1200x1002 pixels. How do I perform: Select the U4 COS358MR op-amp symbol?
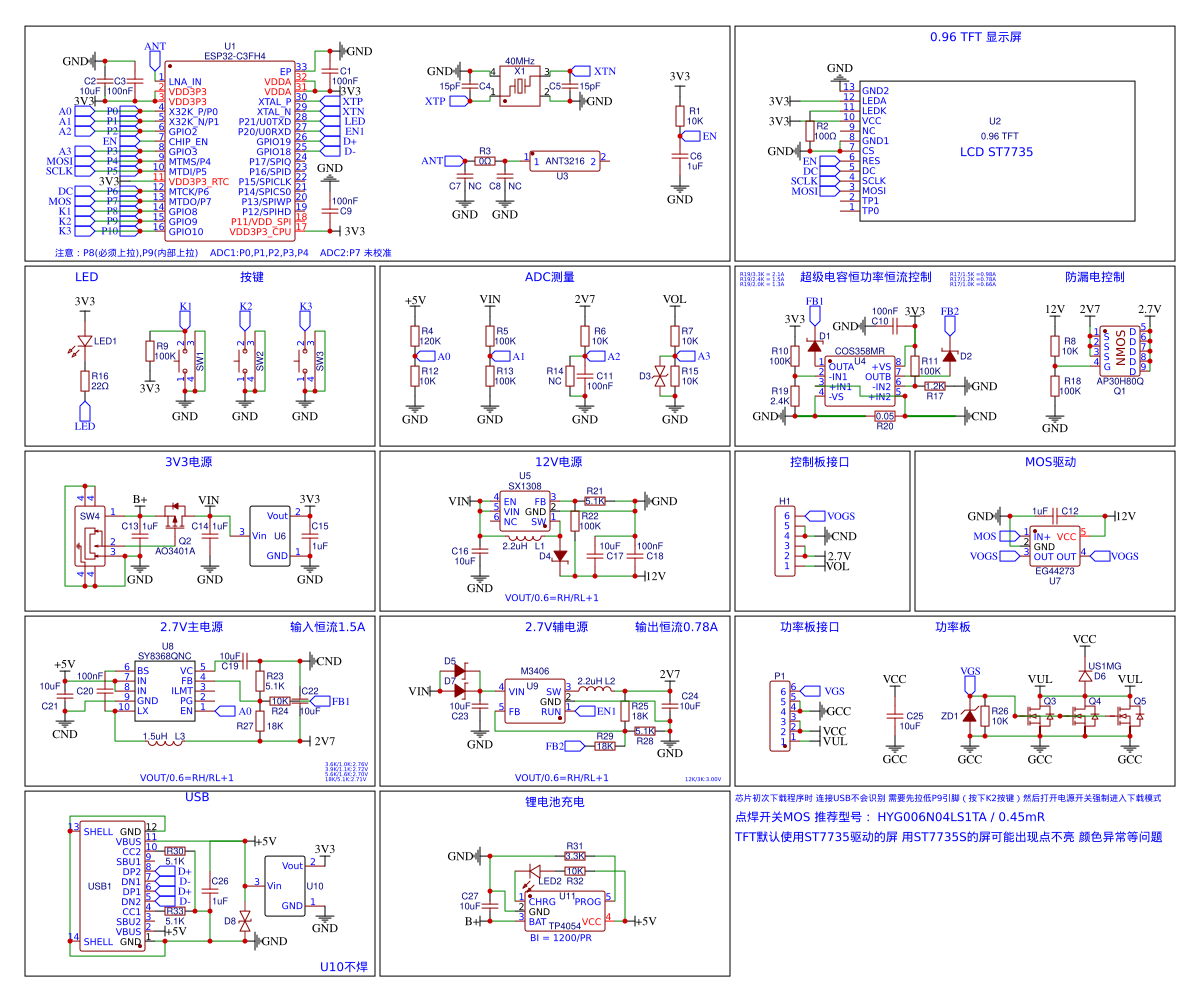pyautogui.click(x=860, y=381)
